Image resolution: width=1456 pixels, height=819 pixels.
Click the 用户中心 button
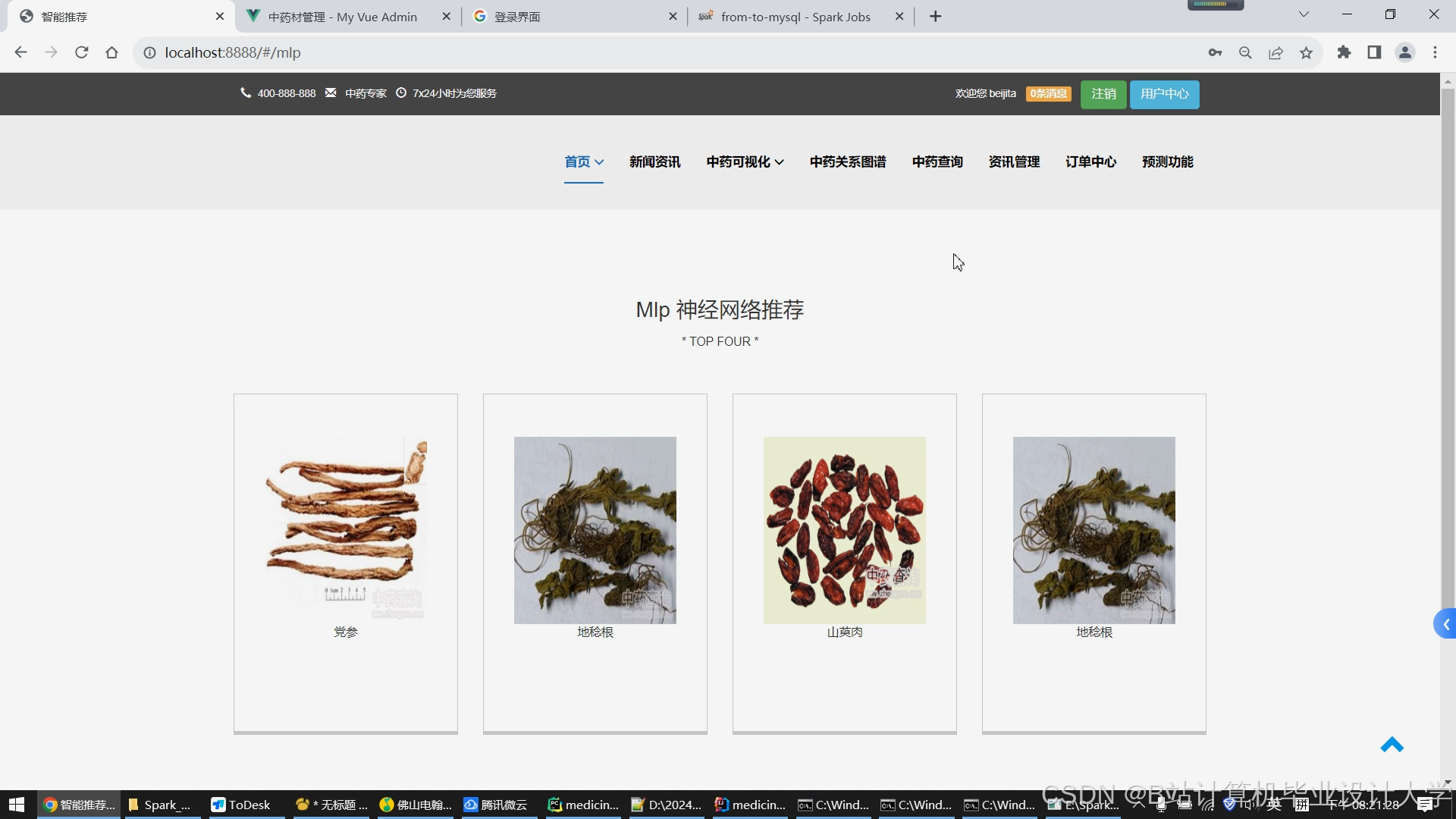[x=1164, y=94]
